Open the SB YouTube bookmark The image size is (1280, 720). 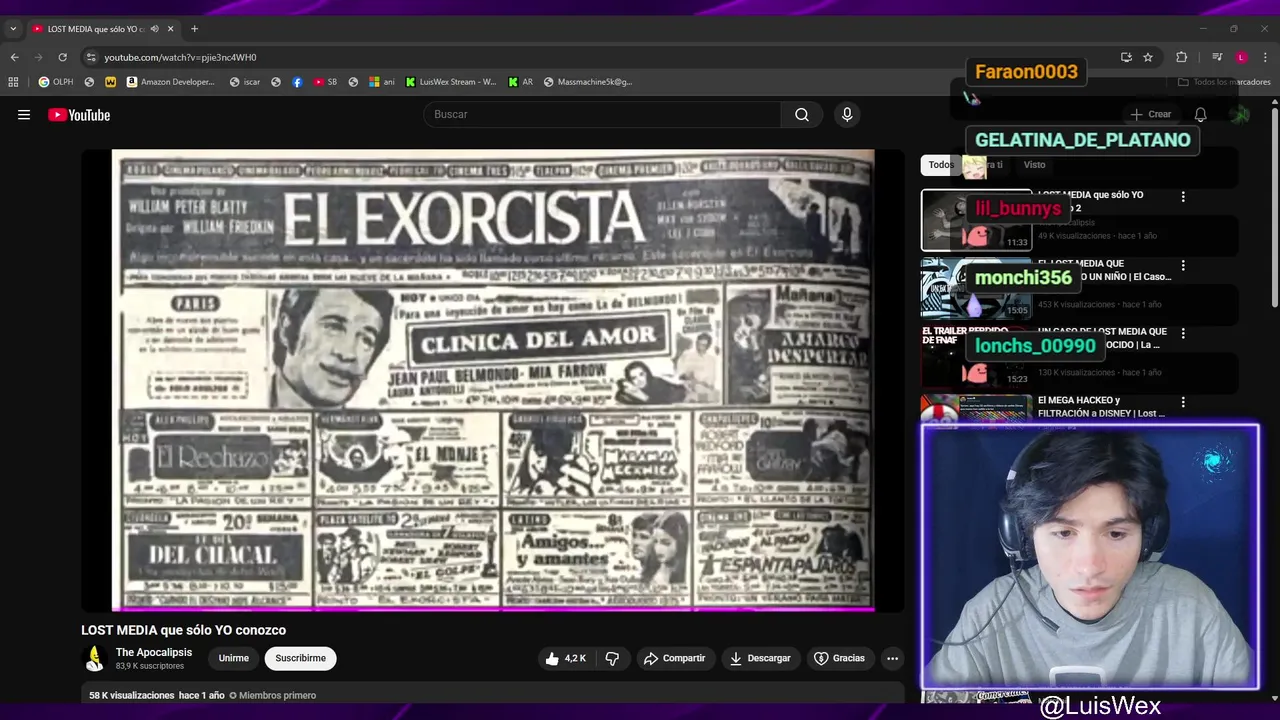click(325, 82)
